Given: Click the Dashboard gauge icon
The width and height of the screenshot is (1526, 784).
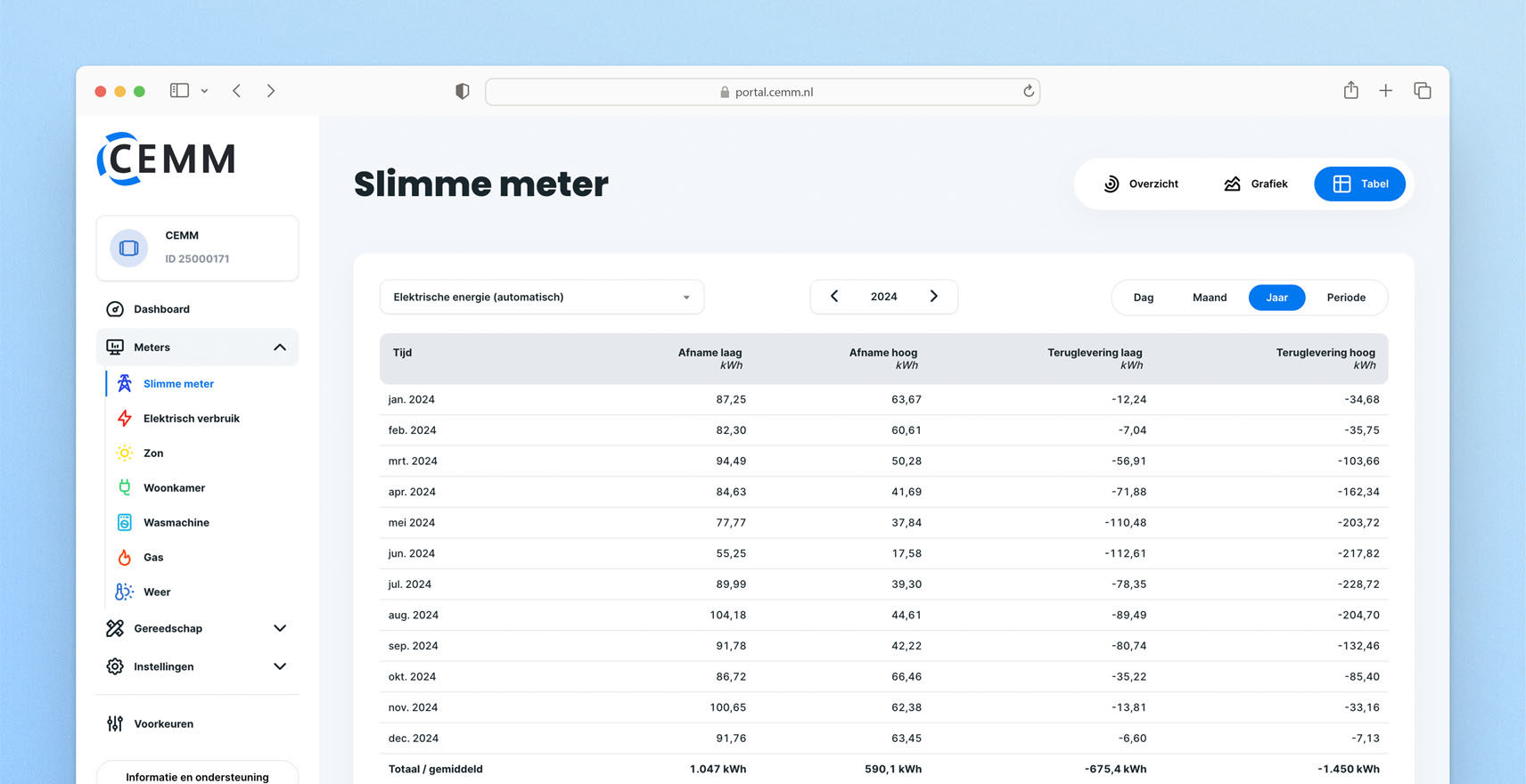Looking at the screenshot, I should tap(115, 309).
